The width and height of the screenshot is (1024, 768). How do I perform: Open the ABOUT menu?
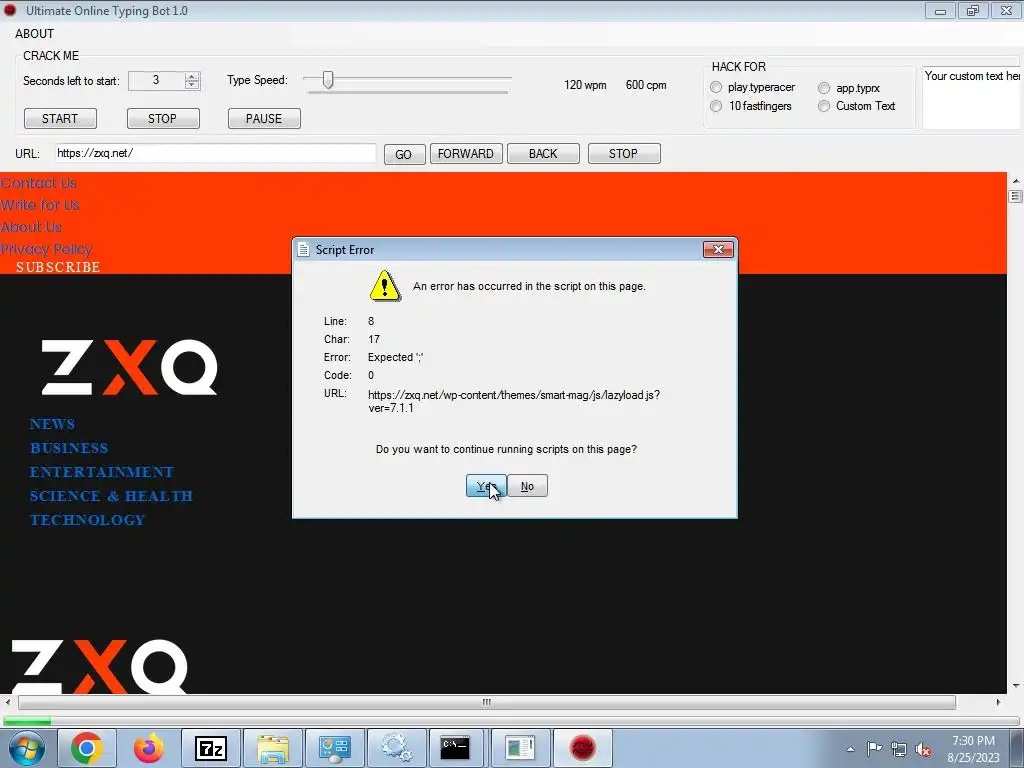click(x=35, y=34)
